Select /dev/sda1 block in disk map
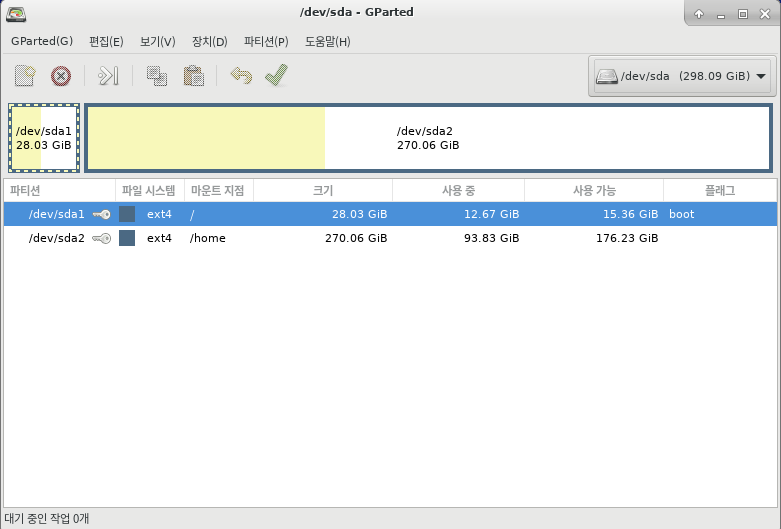The image size is (781, 529). point(44,138)
